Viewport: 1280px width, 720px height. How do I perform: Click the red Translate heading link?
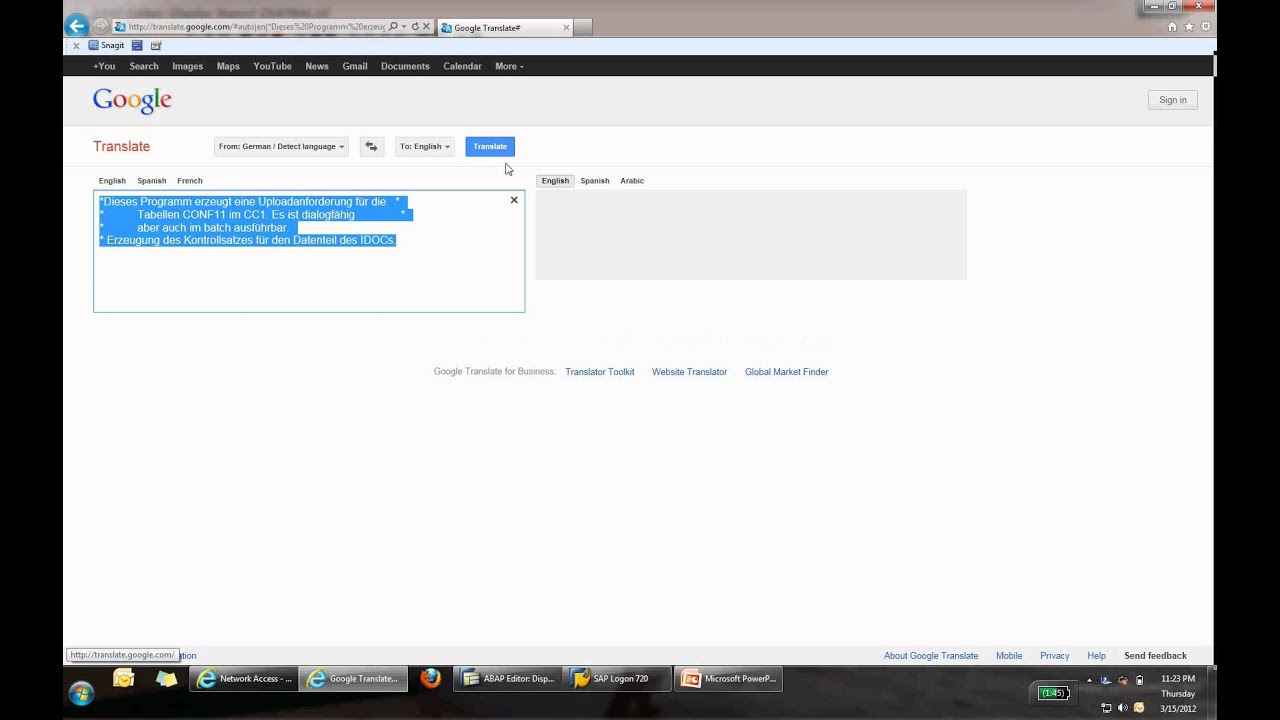[x=121, y=146]
